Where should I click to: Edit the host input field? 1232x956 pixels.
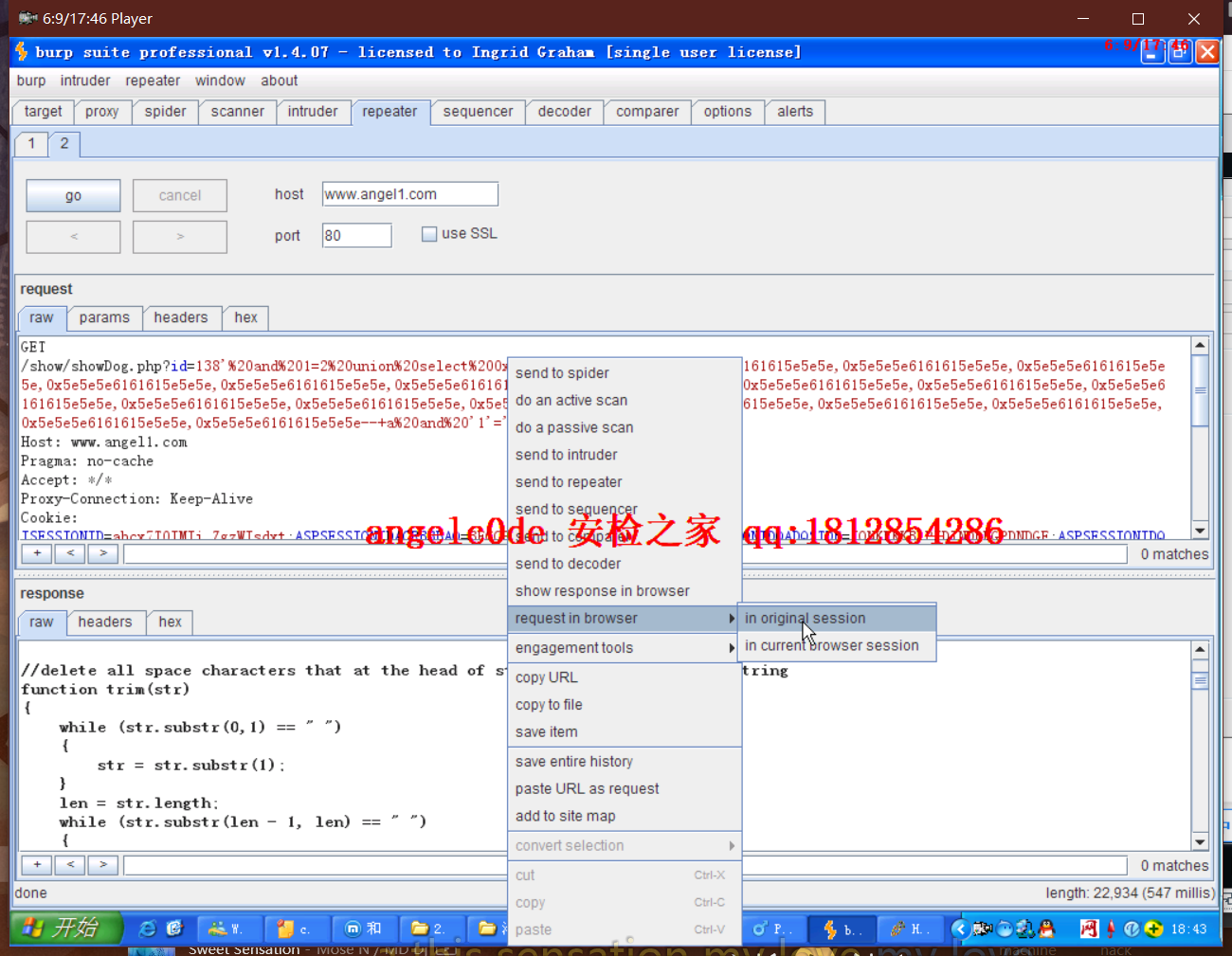409,194
